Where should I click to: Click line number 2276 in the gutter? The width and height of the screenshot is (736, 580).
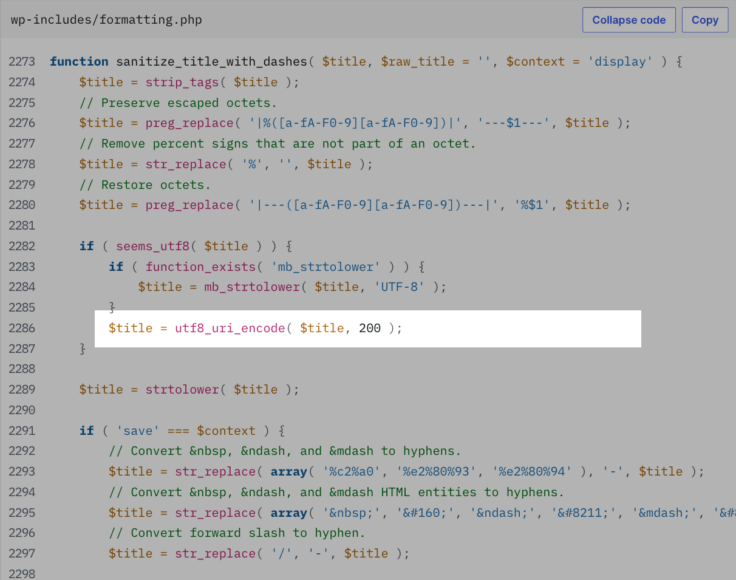pos(22,123)
